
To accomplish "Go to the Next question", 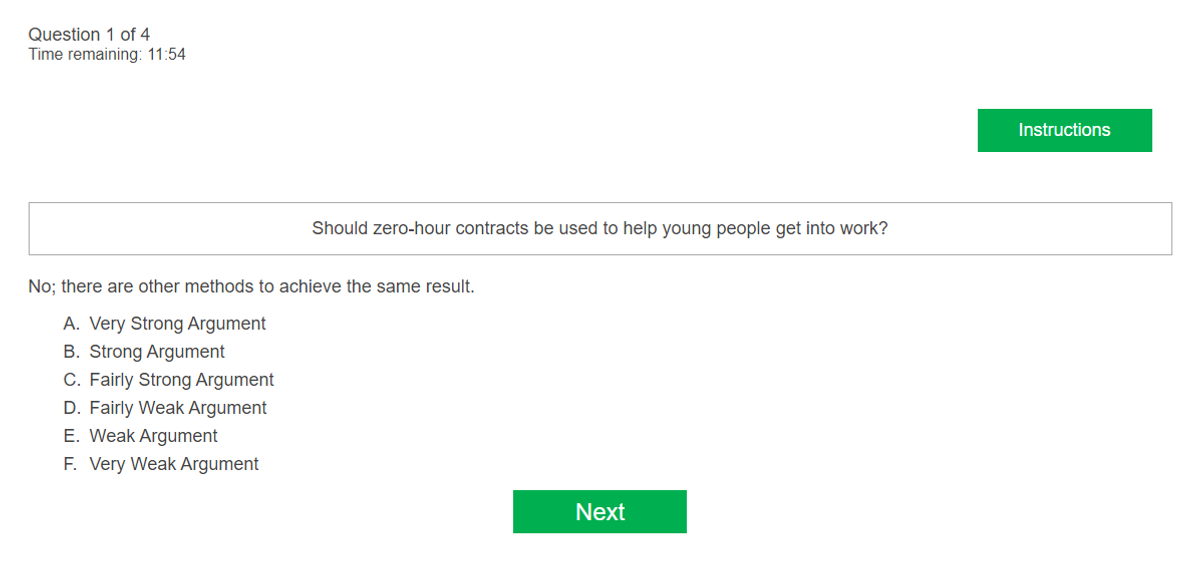I will click(599, 512).
